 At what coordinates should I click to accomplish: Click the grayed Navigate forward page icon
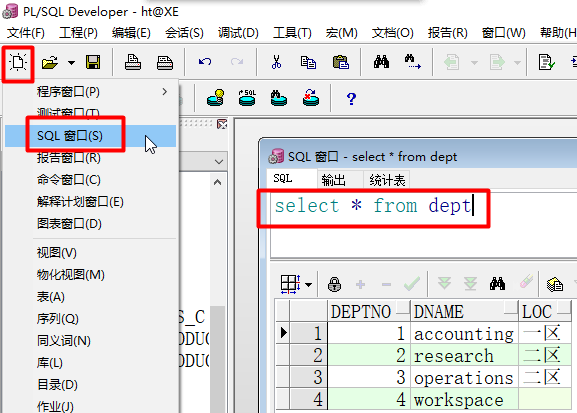tap(497, 62)
